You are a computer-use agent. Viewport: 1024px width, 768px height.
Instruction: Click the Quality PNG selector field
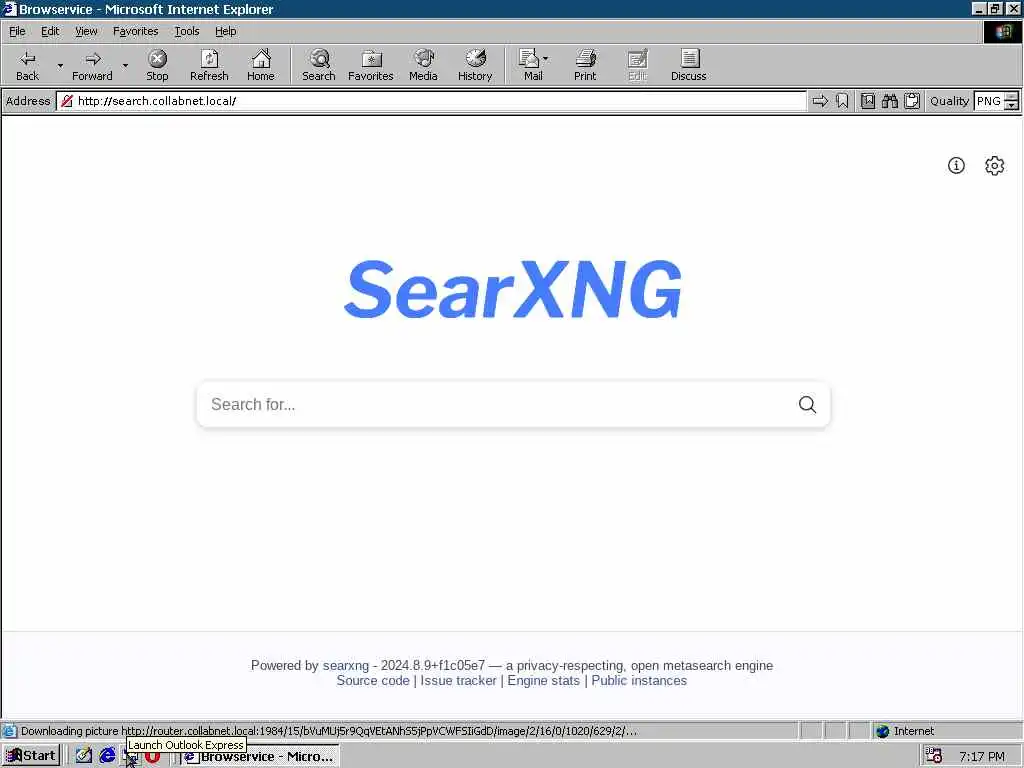pyautogui.click(x=988, y=101)
